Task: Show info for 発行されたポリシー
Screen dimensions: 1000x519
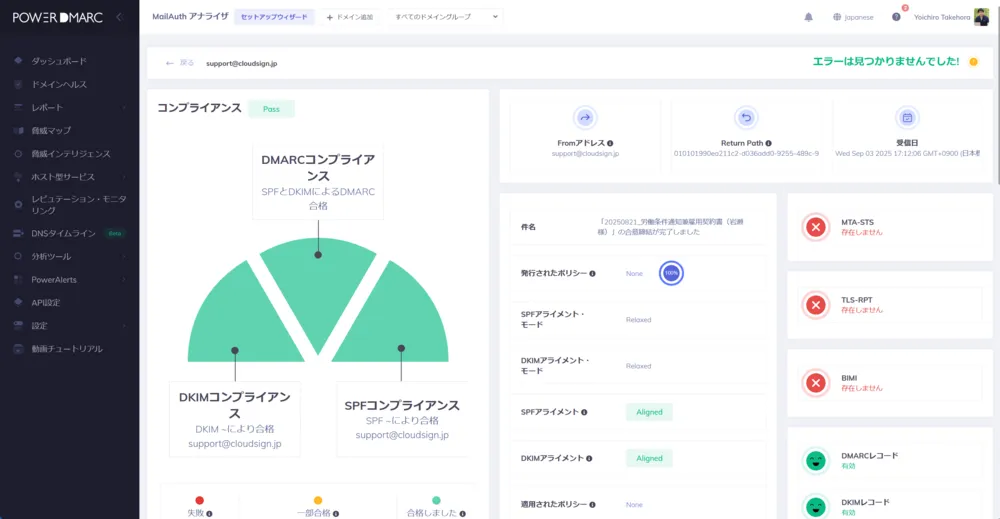Action: 592,274
